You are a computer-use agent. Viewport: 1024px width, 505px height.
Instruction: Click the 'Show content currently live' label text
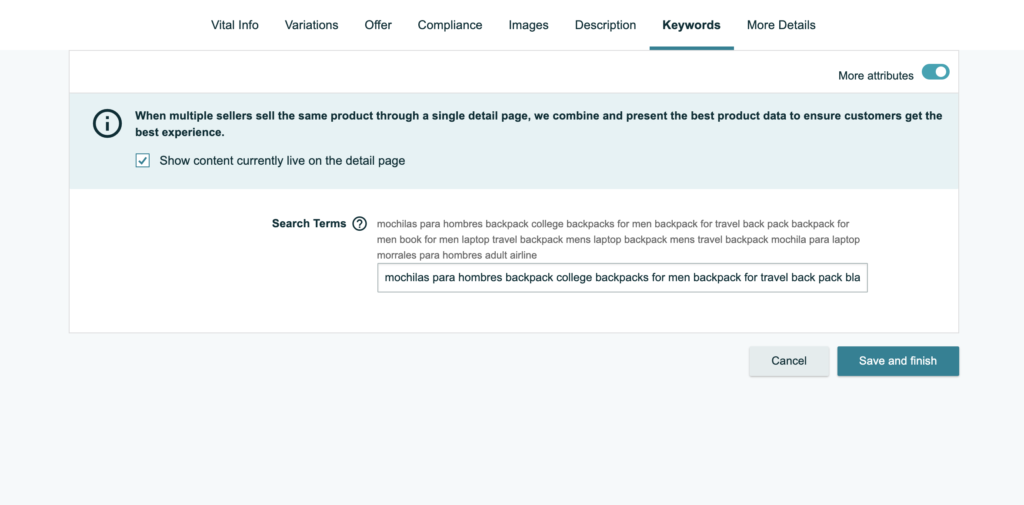click(282, 161)
